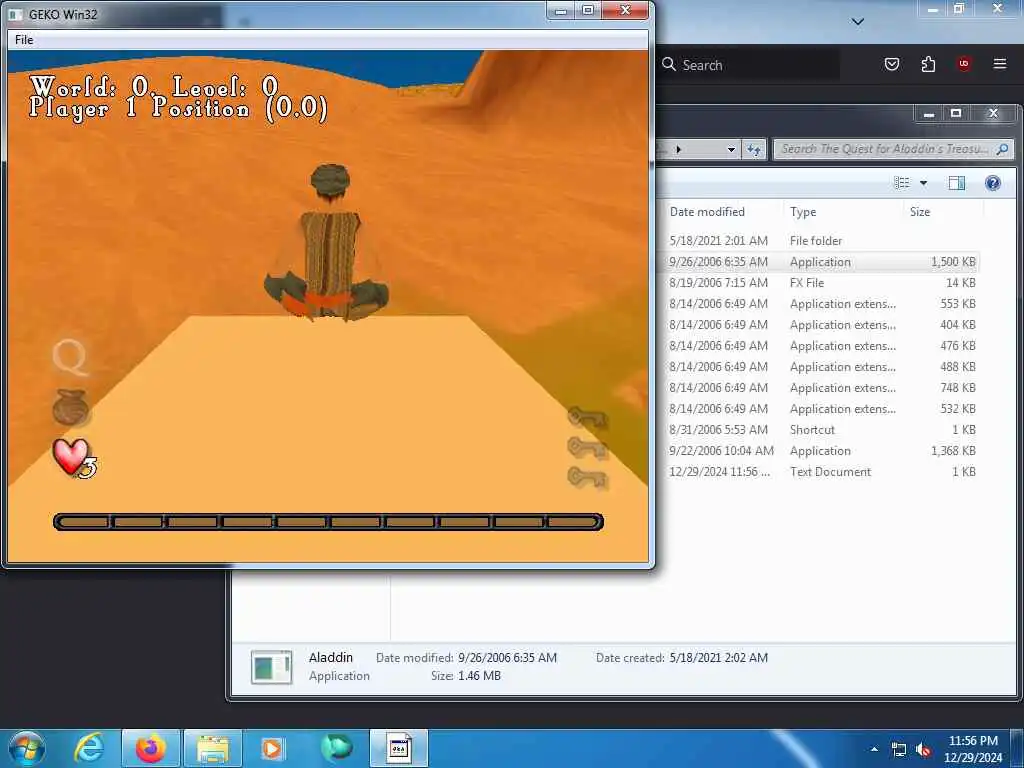
Task: Open File Explorer taskbar button
Action: pyautogui.click(x=213, y=748)
